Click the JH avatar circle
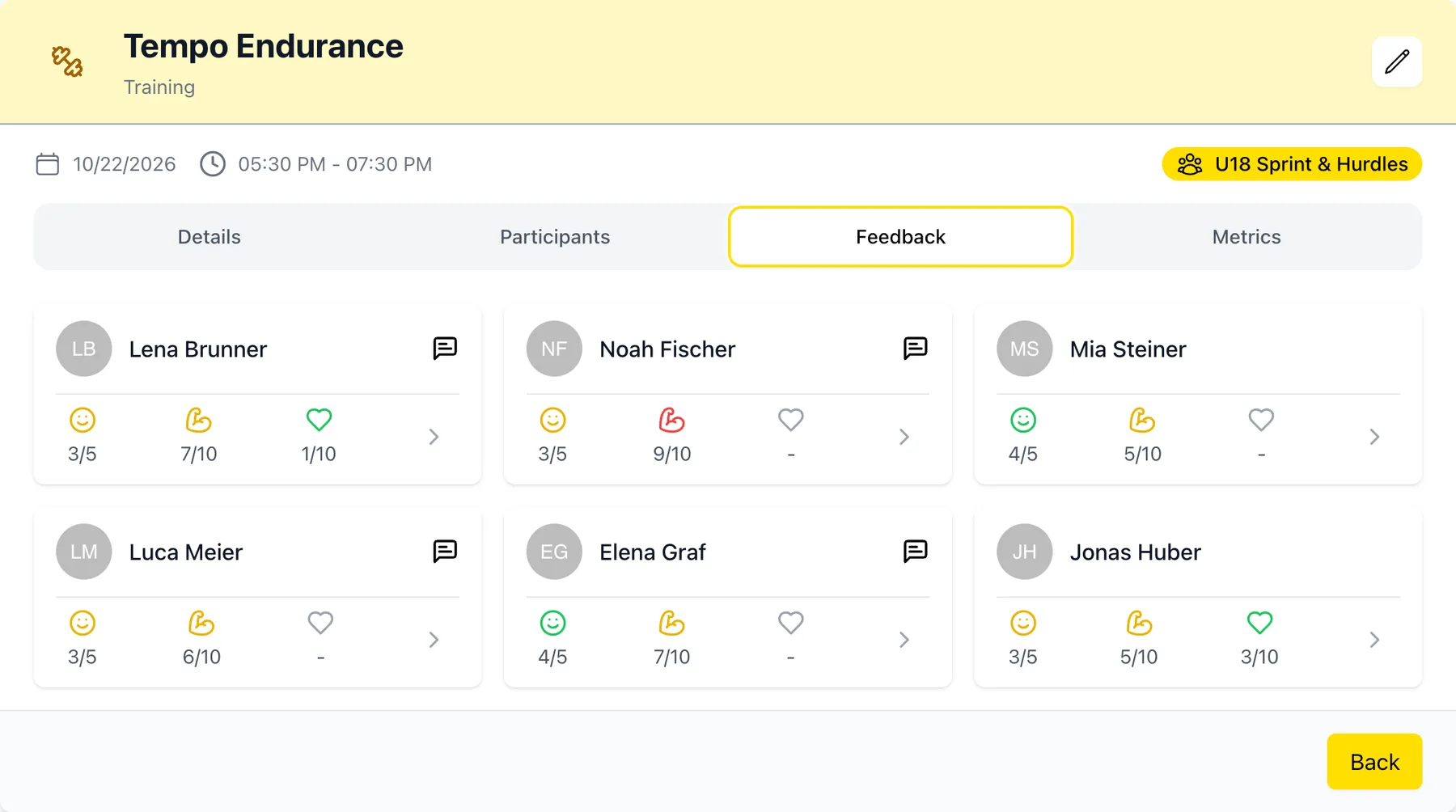 [1024, 552]
